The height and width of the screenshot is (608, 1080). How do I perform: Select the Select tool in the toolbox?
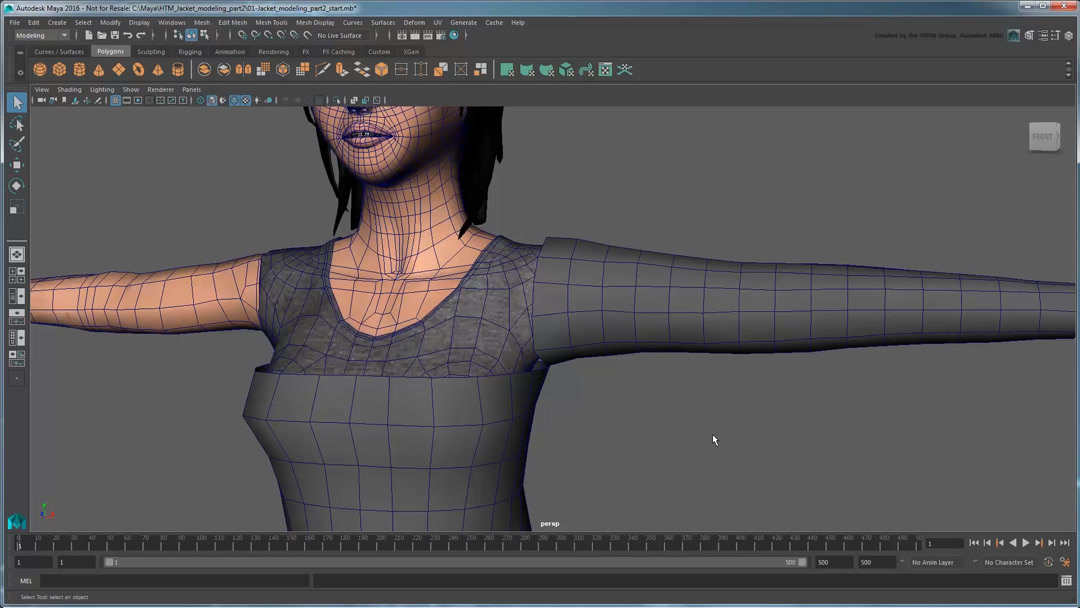17,102
